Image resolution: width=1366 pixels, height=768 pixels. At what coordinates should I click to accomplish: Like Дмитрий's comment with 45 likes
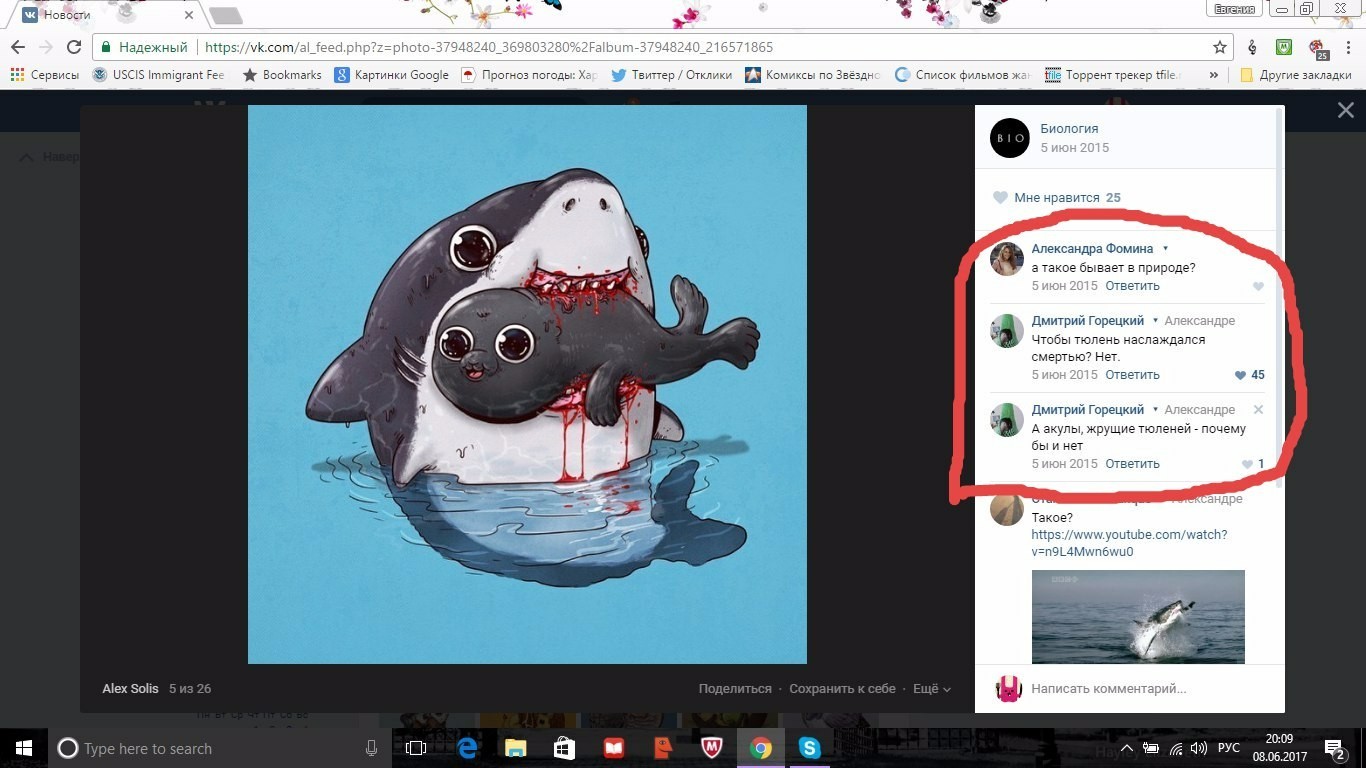coord(1240,375)
